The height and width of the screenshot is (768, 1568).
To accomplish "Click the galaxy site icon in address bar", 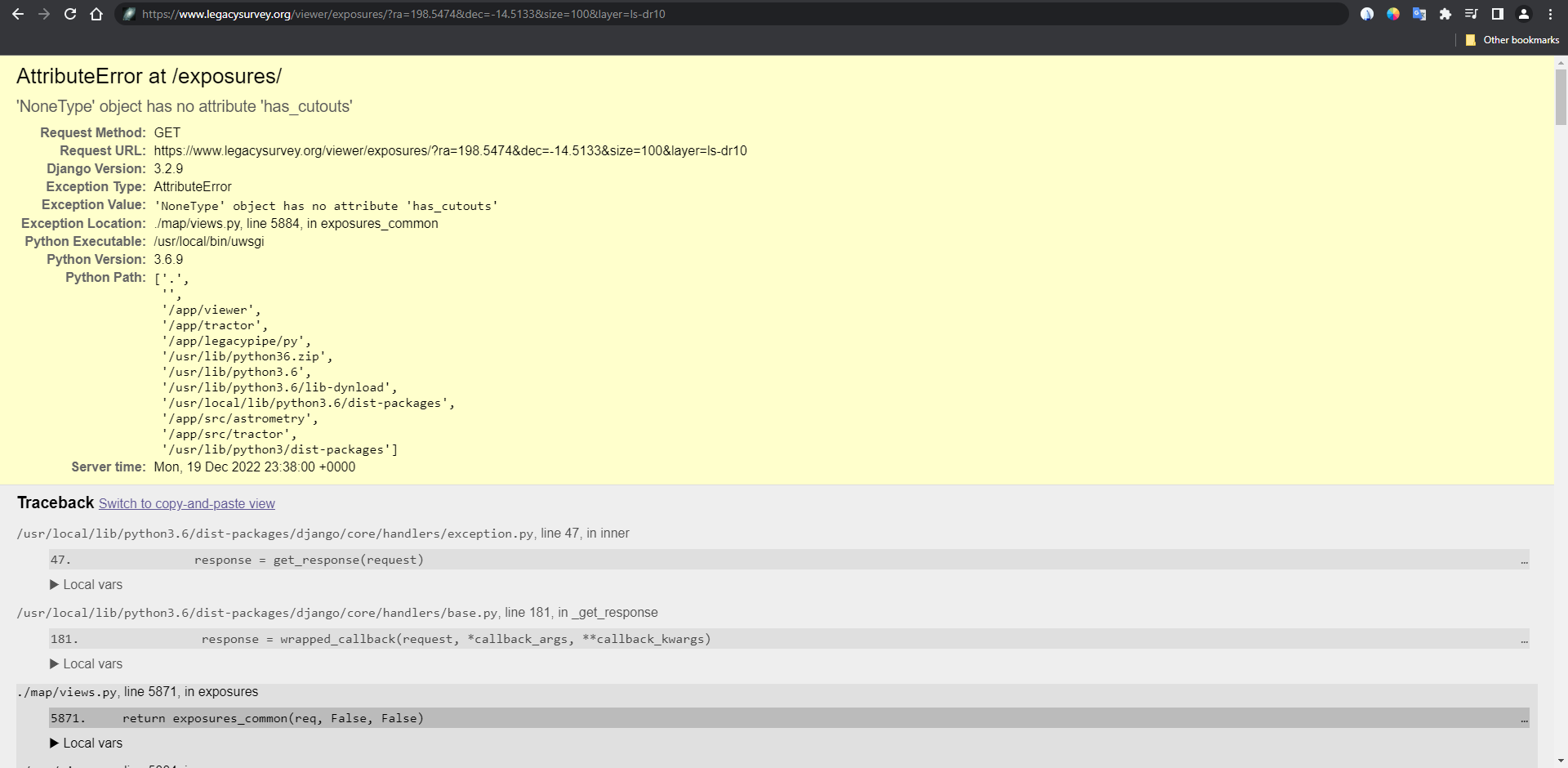I will point(128,14).
